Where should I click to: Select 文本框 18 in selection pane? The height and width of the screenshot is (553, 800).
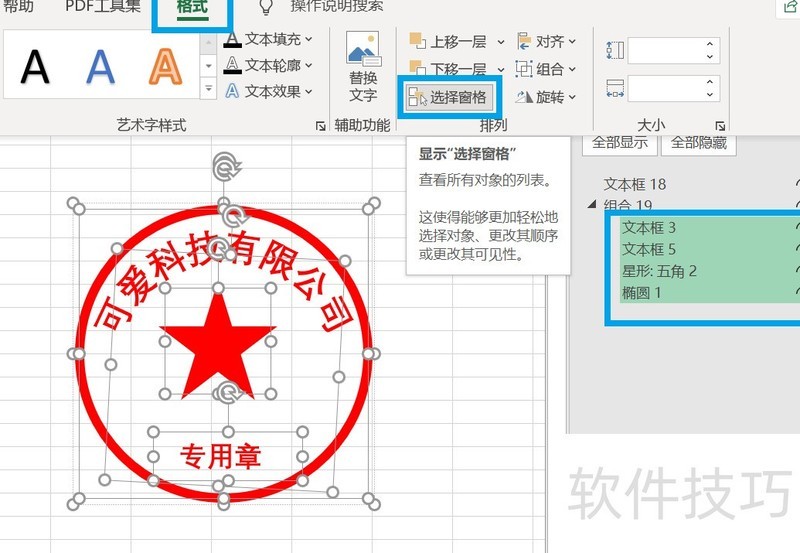click(635, 184)
